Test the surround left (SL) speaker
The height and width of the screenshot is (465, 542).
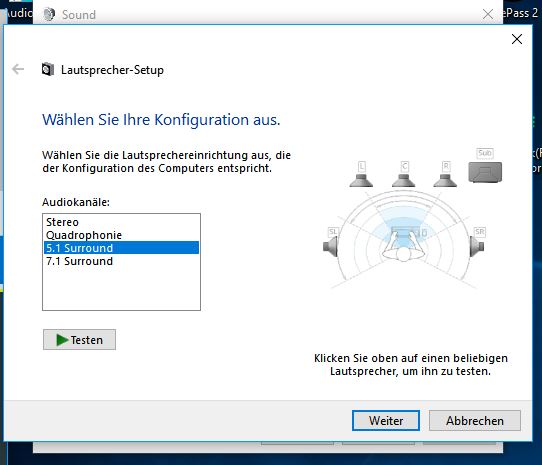pos(331,247)
